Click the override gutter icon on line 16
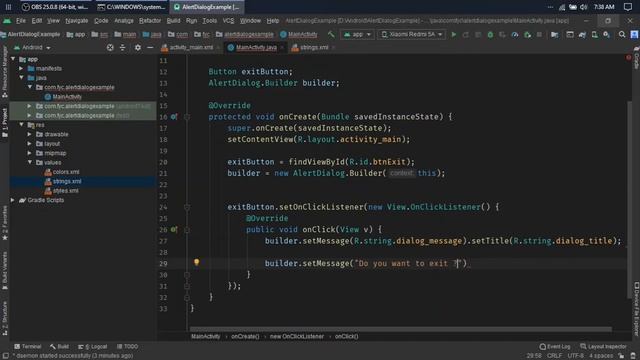 [174, 117]
